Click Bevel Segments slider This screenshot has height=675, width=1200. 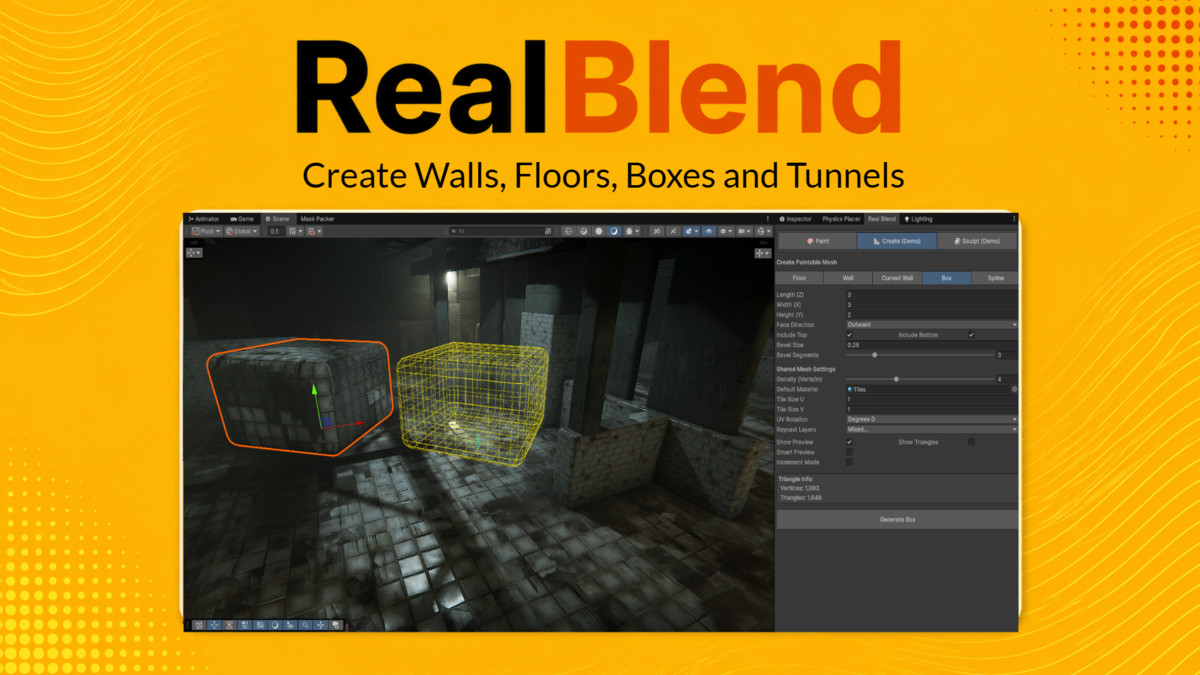[919, 355]
